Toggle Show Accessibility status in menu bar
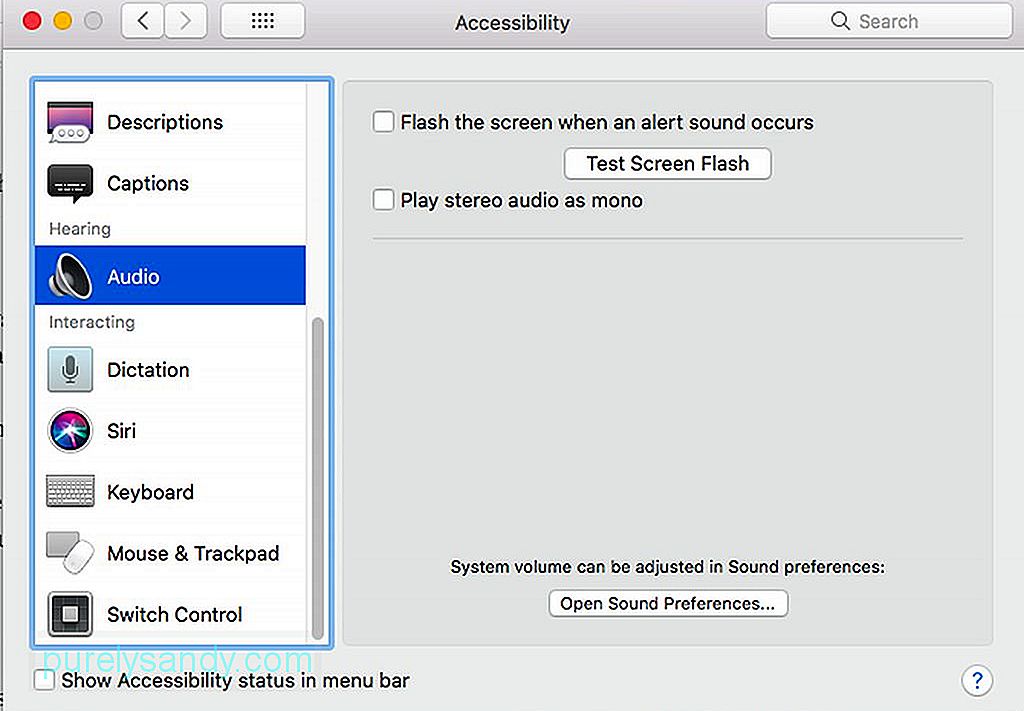This screenshot has width=1024, height=711. pyautogui.click(x=44, y=680)
